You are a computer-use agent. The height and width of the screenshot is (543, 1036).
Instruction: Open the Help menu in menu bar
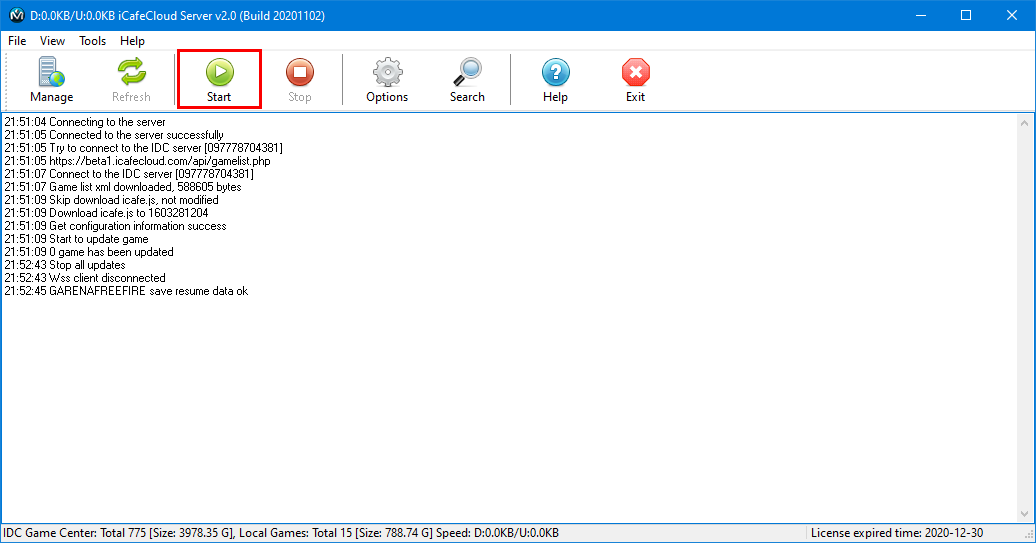(132, 41)
